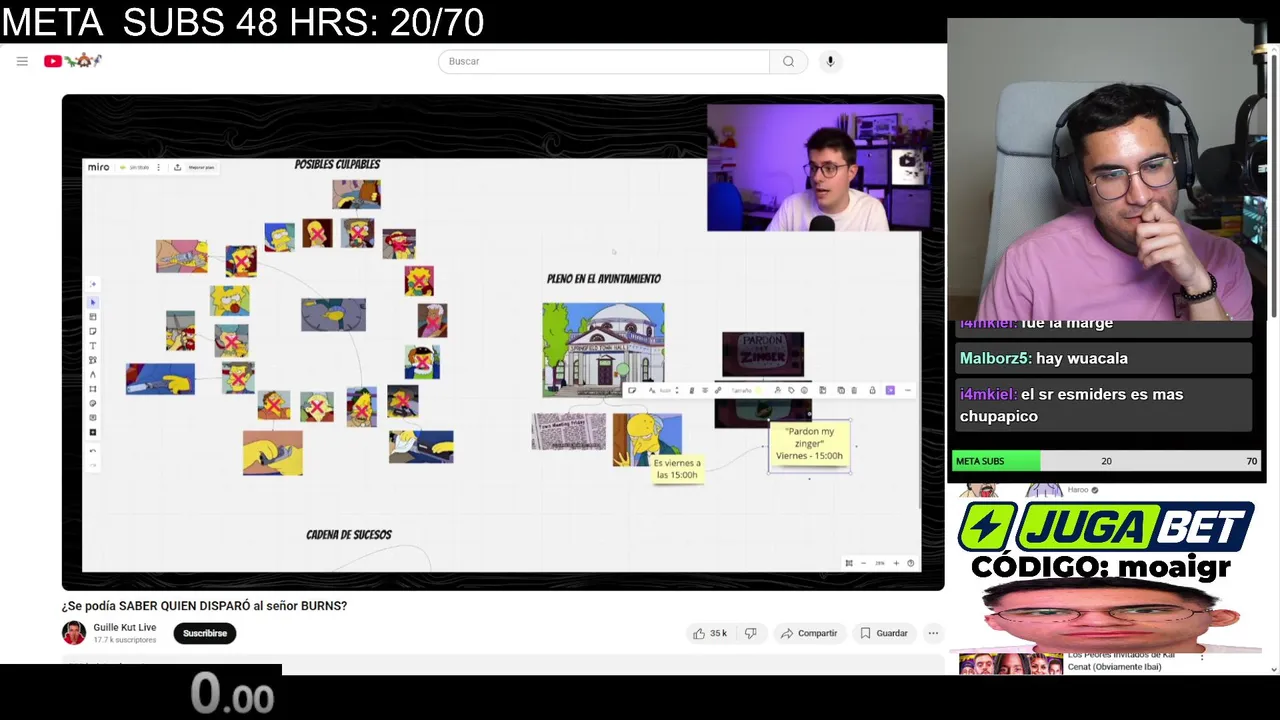Viewport: 1280px width, 720px height.
Task: Click the miro logo in the board
Action: click(x=98, y=167)
